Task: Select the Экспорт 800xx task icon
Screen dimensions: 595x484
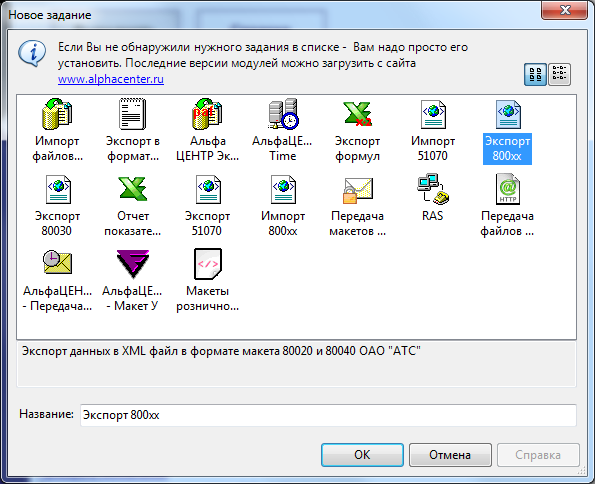Action: click(x=508, y=114)
